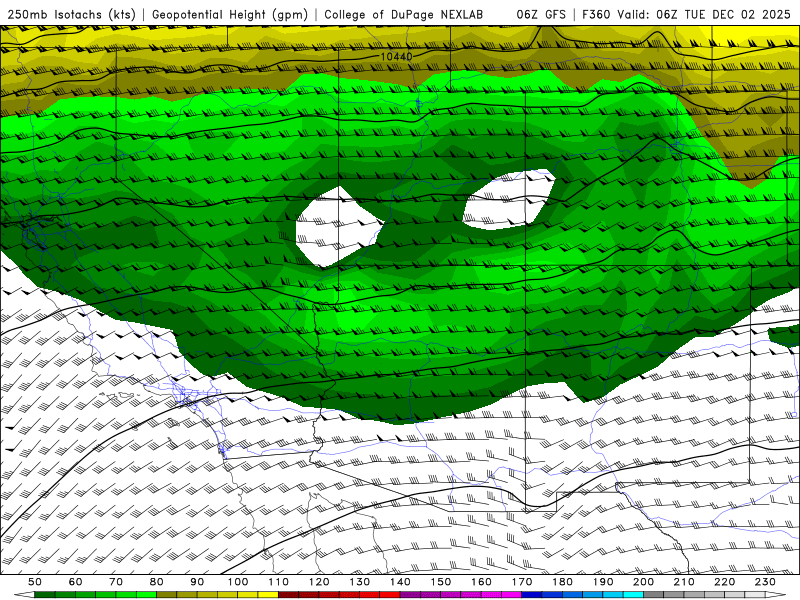Click the '06Z GFS' model run label
The width and height of the screenshot is (800, 600).
(x=541, y=15)
